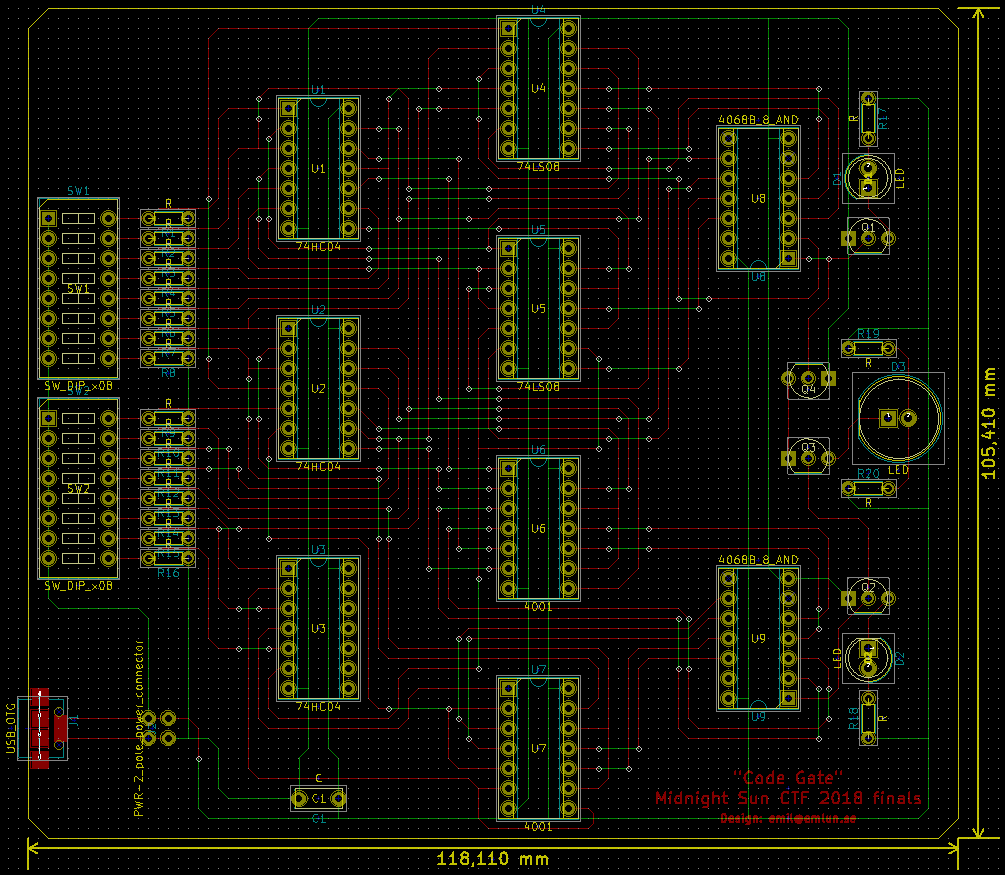Viewport: 1005px width, 875px height.
Task: Click the R17 resistor footprint
Action: (x=868, y=118)
